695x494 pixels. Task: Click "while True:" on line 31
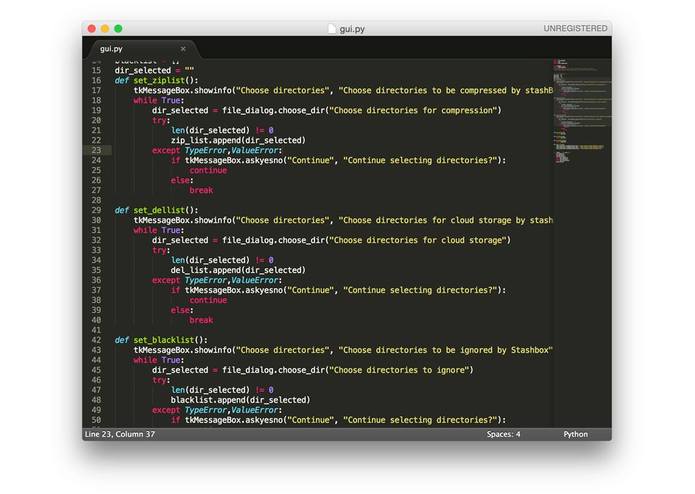[159, 230]
